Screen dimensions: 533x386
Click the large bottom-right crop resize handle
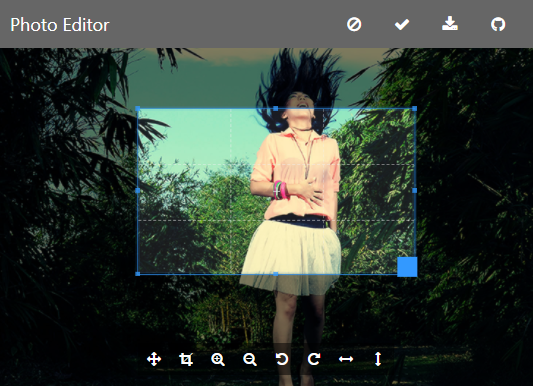tap(407, 267)
